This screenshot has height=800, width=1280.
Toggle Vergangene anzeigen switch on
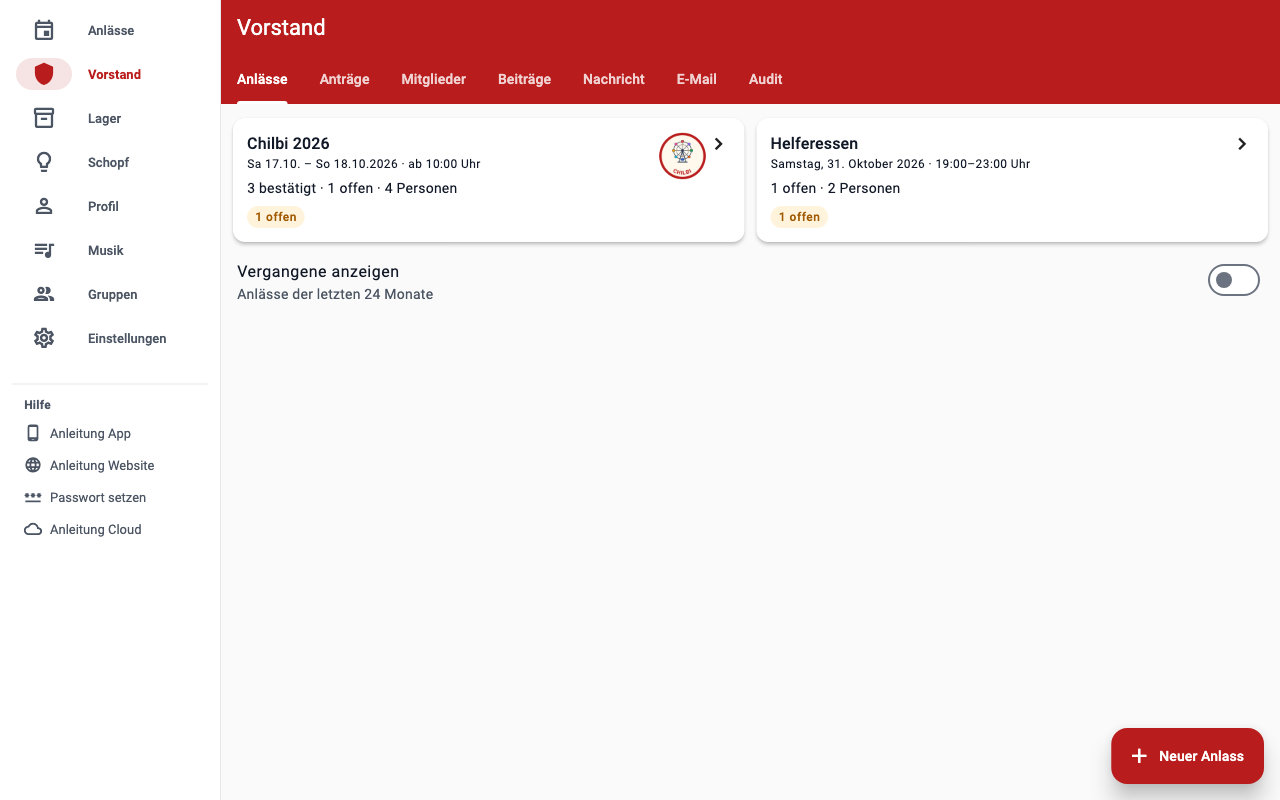point(1234,280)
